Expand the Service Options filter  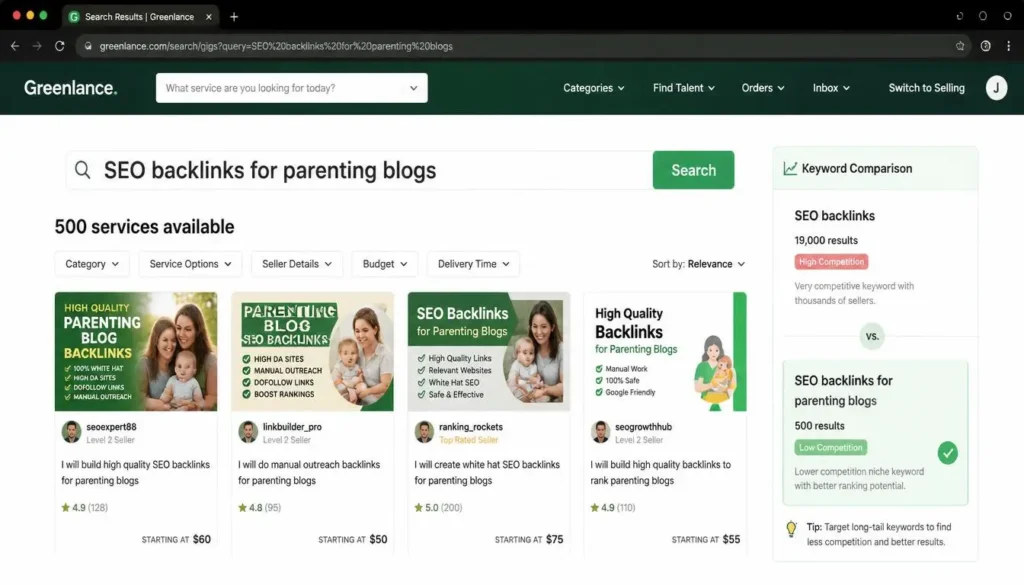190,264
